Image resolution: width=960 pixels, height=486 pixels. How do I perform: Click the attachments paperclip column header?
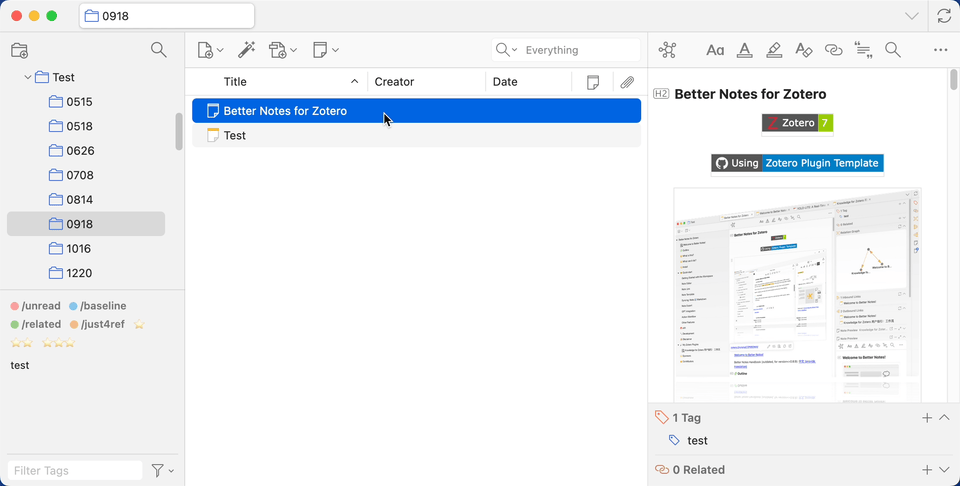tap(627, 82)
